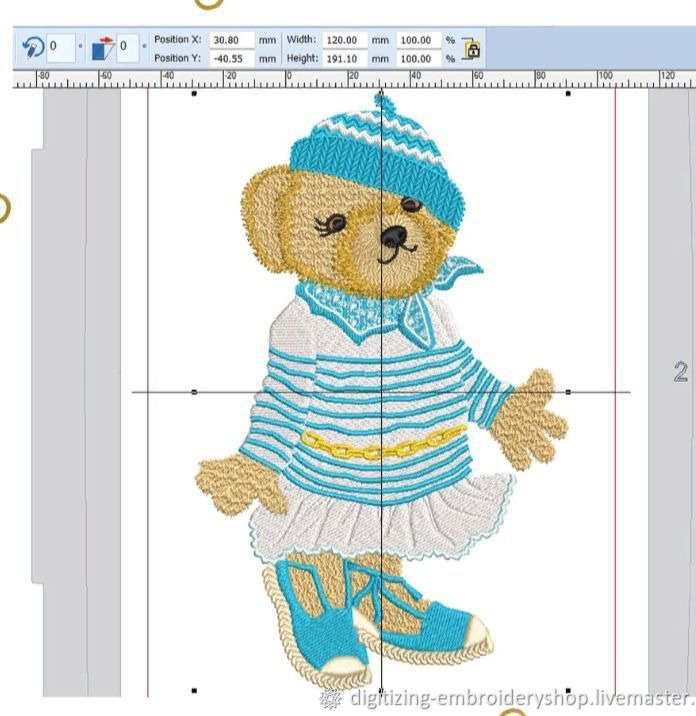Click the middle-left selection handle
696x716 pixels.
194,391
